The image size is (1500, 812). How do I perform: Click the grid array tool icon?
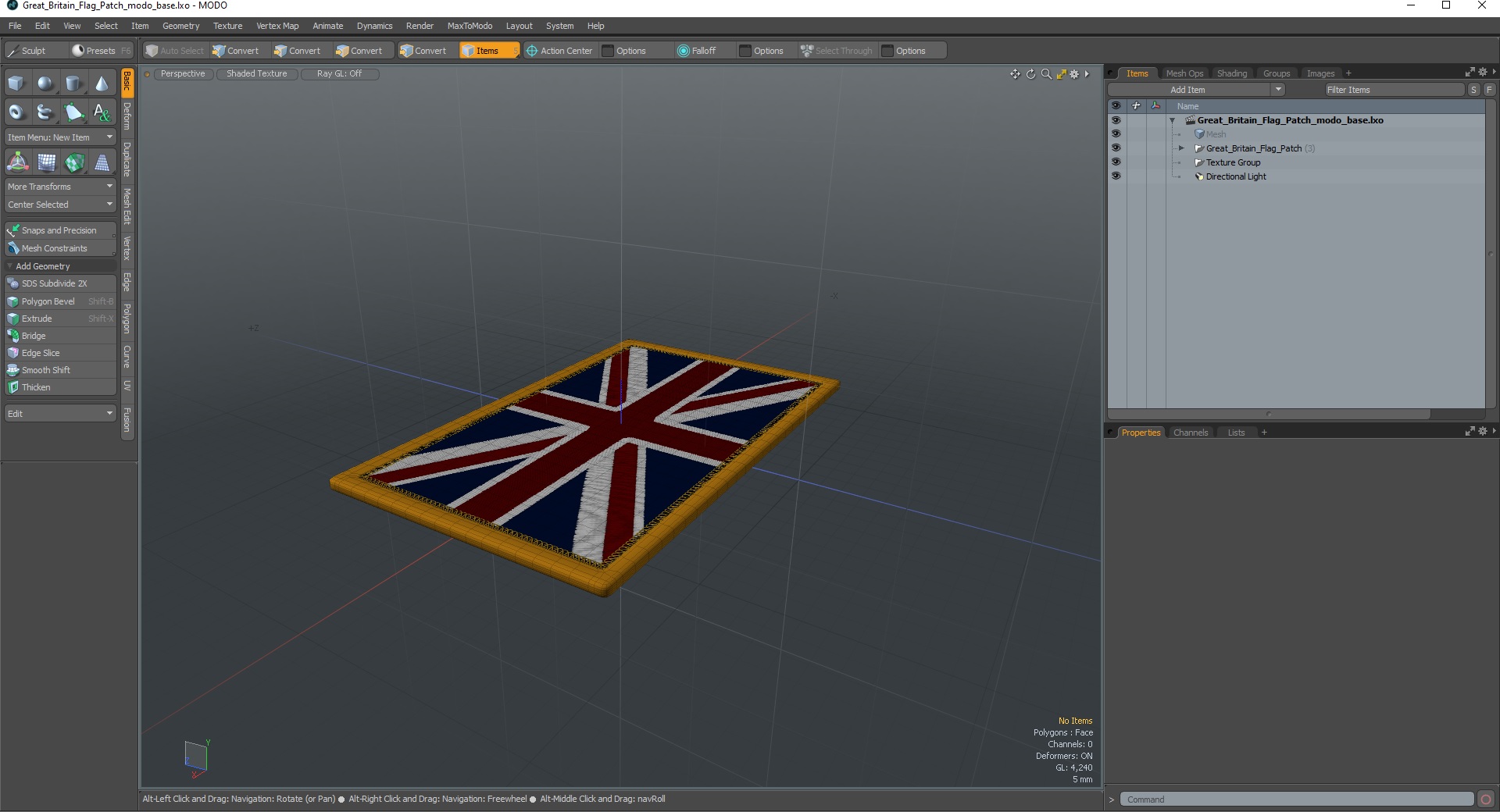tap(47, 162)
